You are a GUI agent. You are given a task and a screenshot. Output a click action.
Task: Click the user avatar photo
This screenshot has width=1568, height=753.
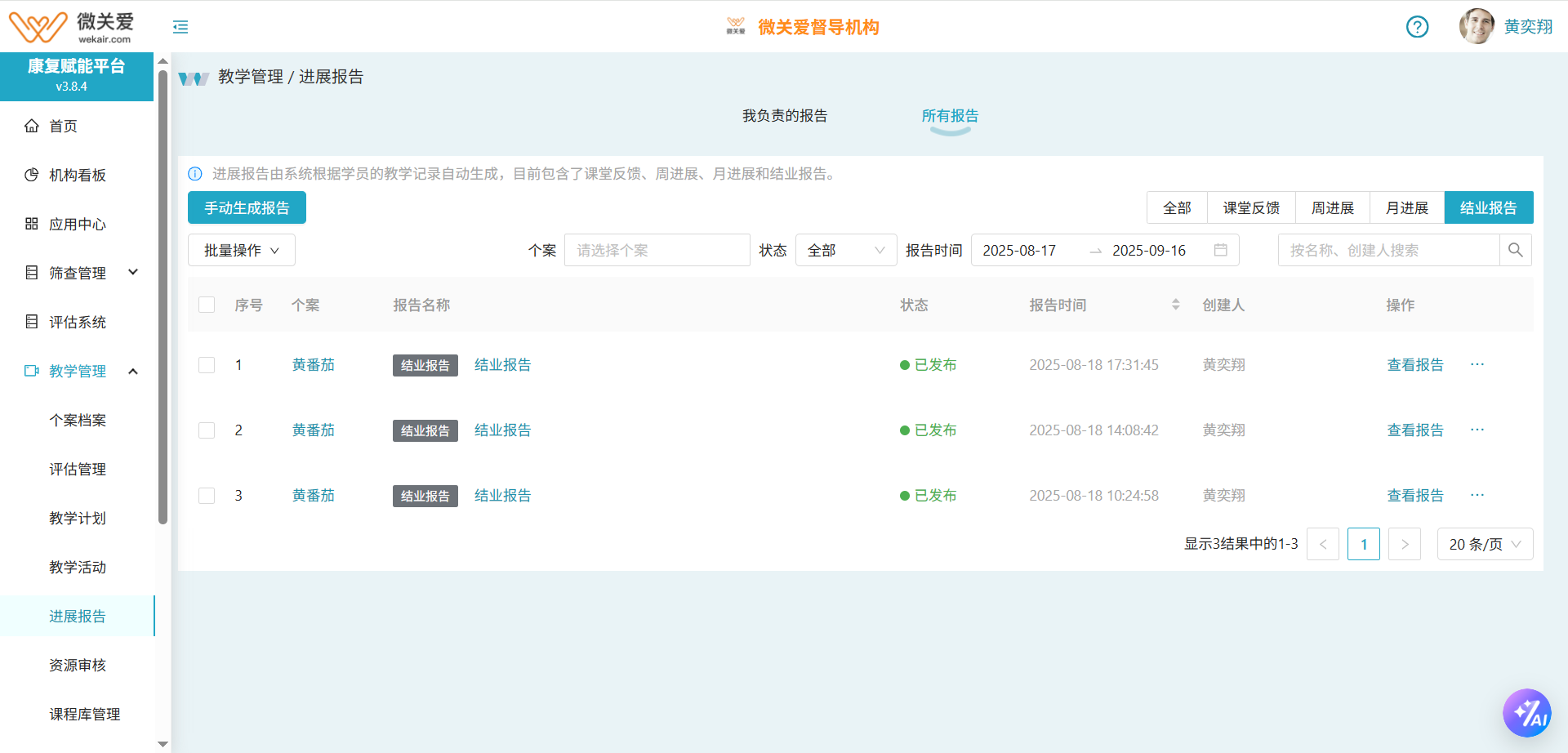tap(1477, 26)
